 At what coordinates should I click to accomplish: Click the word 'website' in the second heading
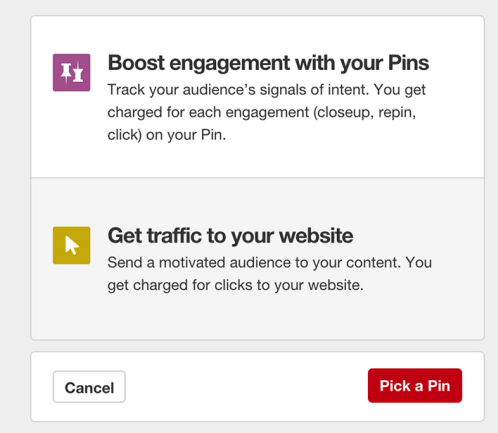click(316, 236)
